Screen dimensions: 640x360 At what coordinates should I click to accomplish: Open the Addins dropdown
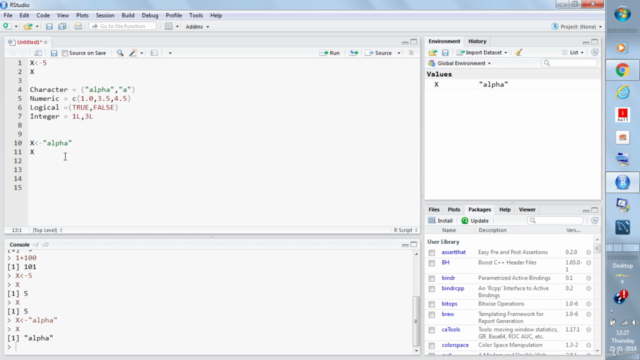click(197, 27)
